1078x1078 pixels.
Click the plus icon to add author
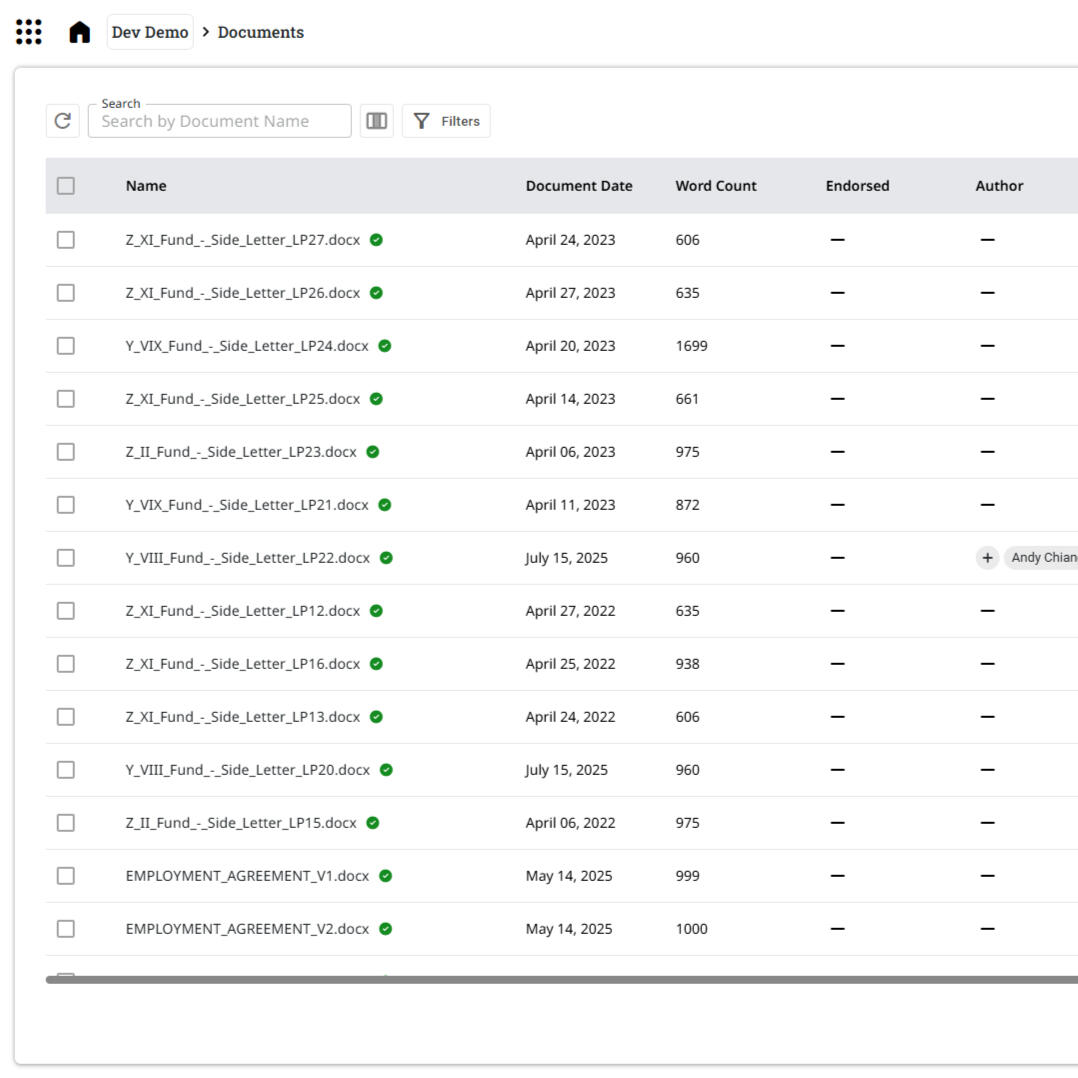[x=987, y=558]
